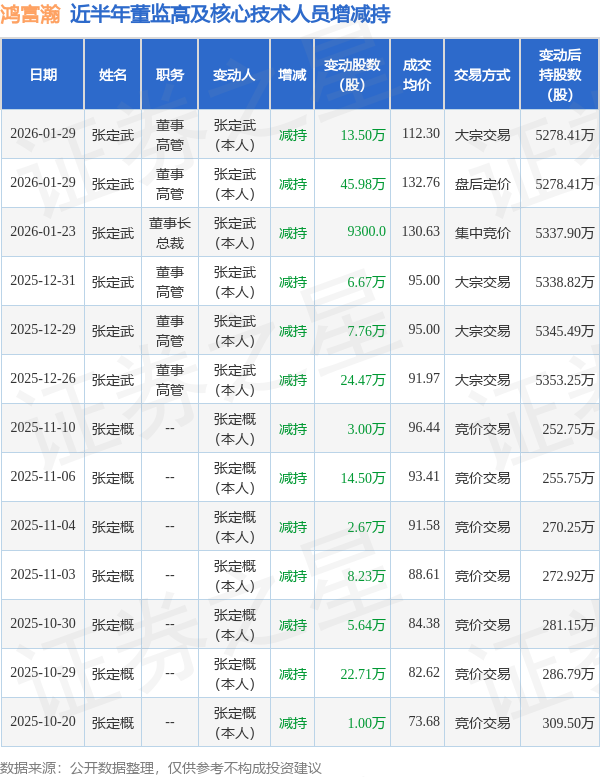Click average price 132.76

(x=421, y=182)
